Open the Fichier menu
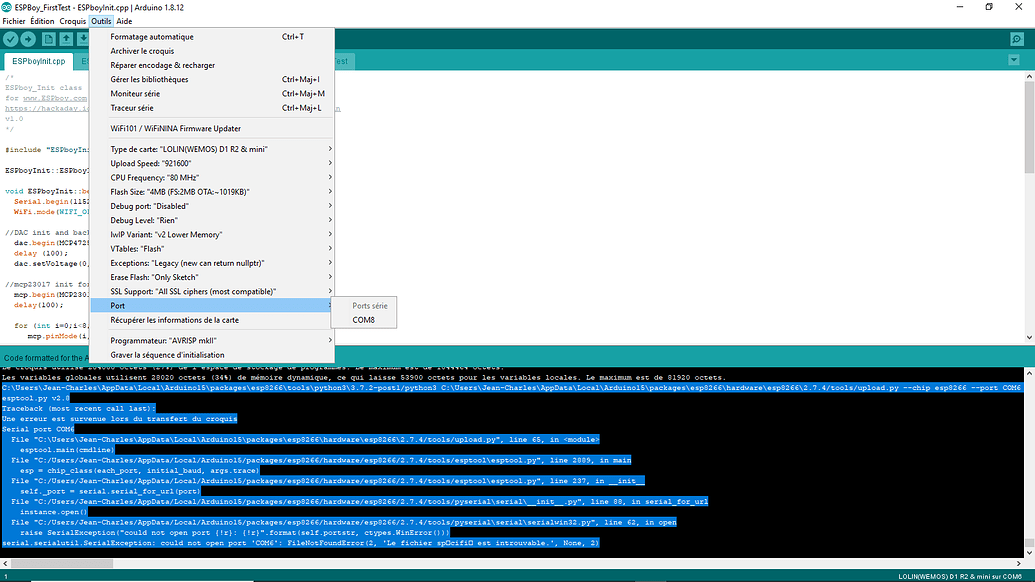1035x582 pixels. [x=13, y=20]
